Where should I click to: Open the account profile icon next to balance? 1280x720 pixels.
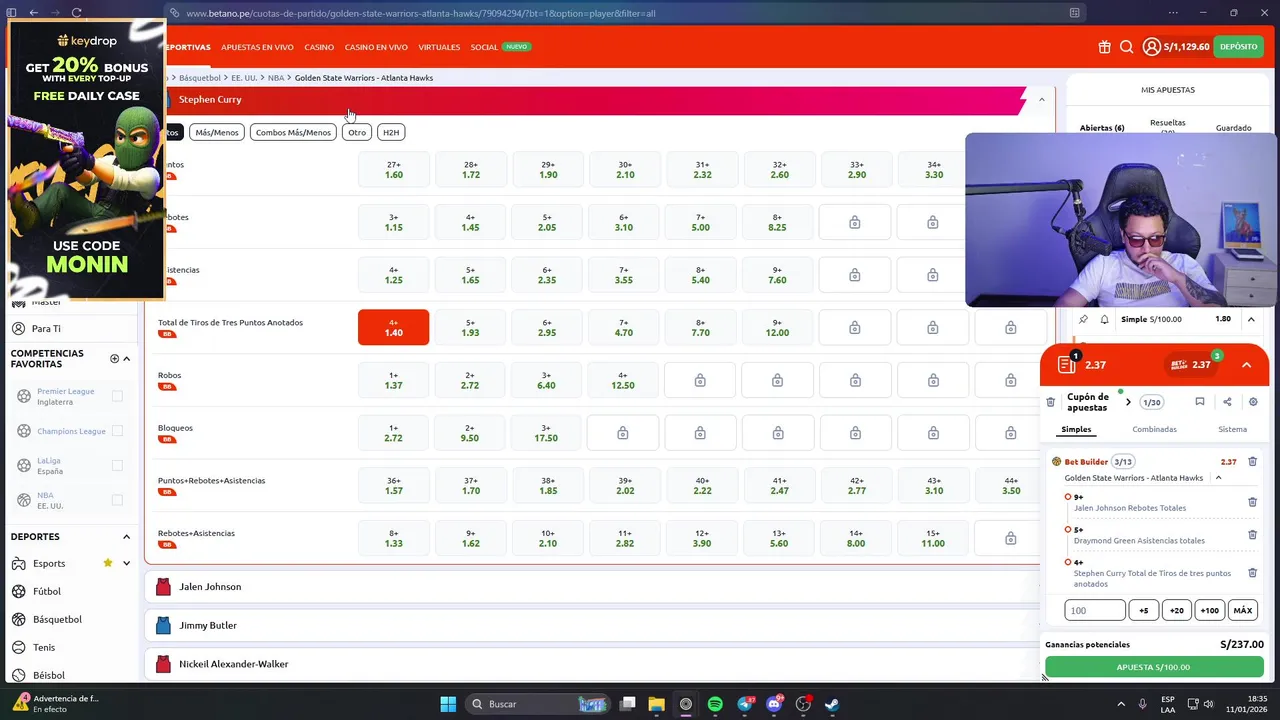click(1151, 47)
